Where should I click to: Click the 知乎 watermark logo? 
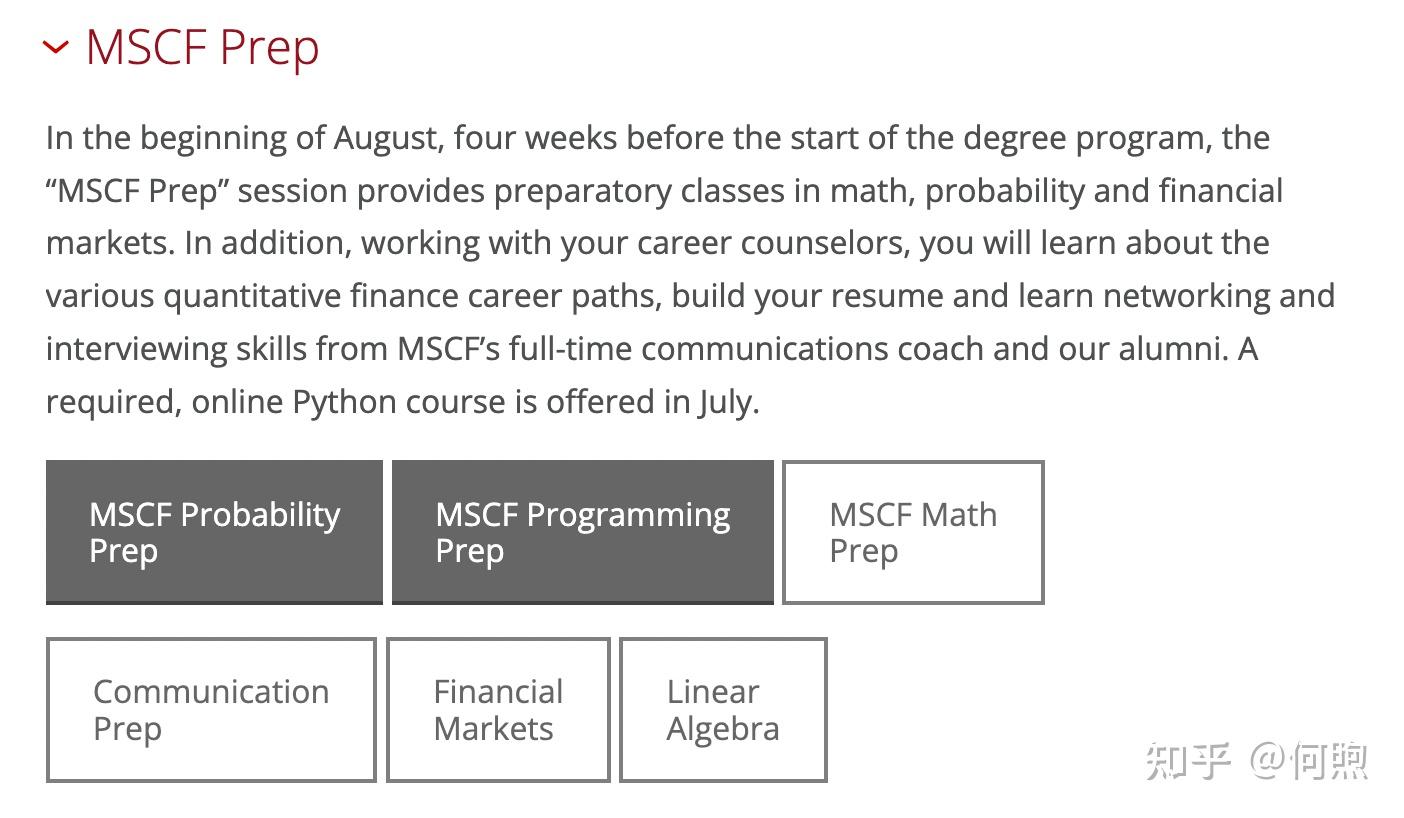(x=1188, y=762)
